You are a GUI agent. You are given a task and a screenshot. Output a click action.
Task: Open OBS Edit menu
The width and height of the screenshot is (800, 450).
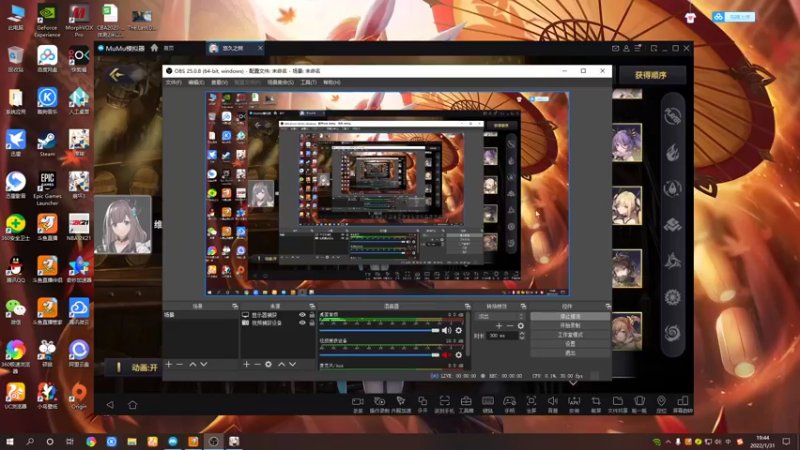click(196, 83)
